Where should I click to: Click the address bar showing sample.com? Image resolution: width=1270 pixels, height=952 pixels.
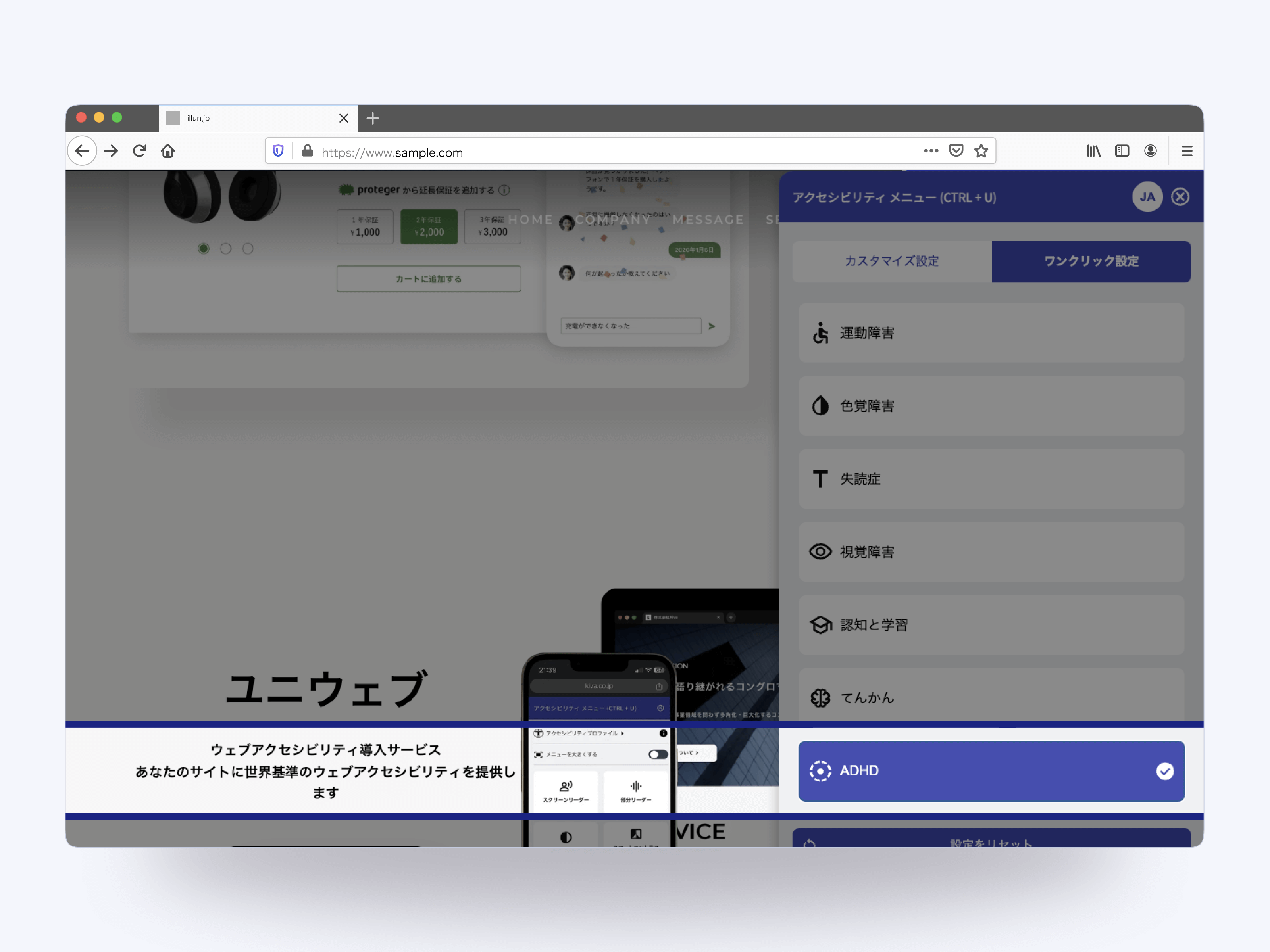pyautogui.click(x=630, y=151)
